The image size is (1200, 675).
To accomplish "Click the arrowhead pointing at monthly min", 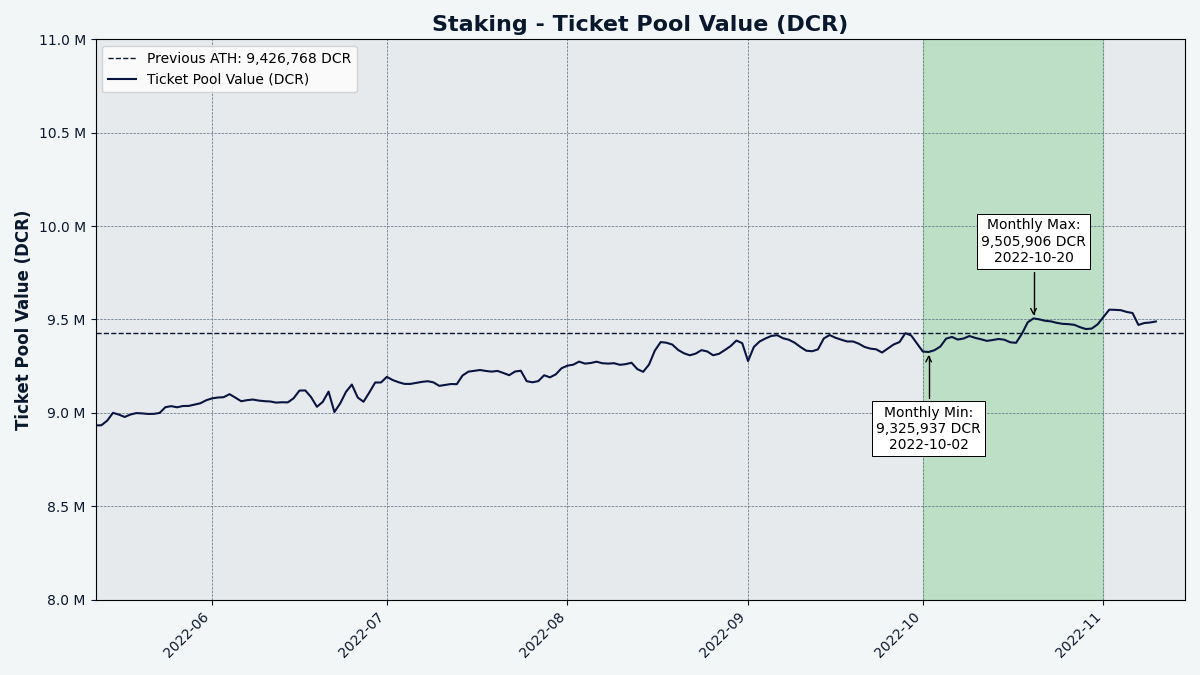I will (x=929, y=361).
